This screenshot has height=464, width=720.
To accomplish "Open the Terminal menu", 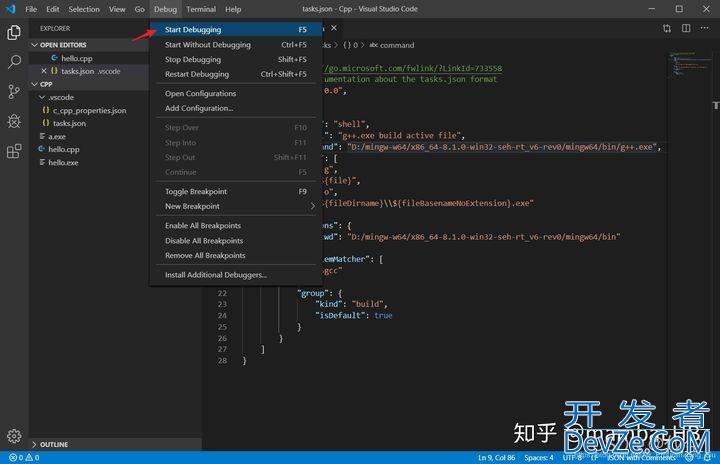I will (201, 9).
